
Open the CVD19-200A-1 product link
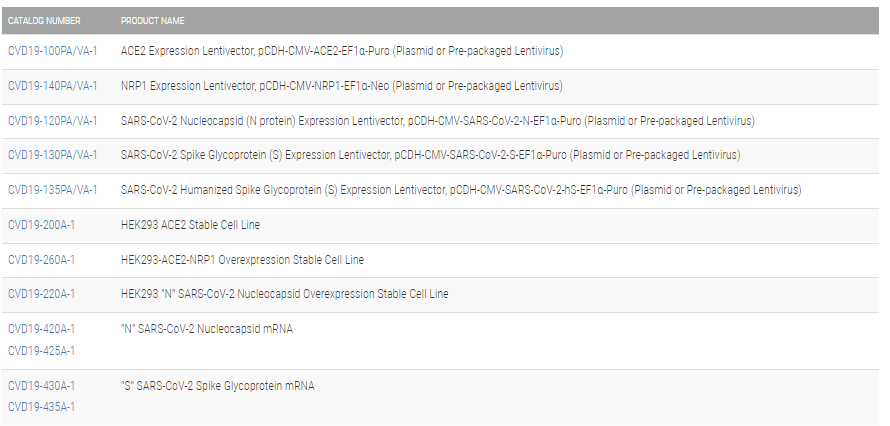click(x=41, y=225)
